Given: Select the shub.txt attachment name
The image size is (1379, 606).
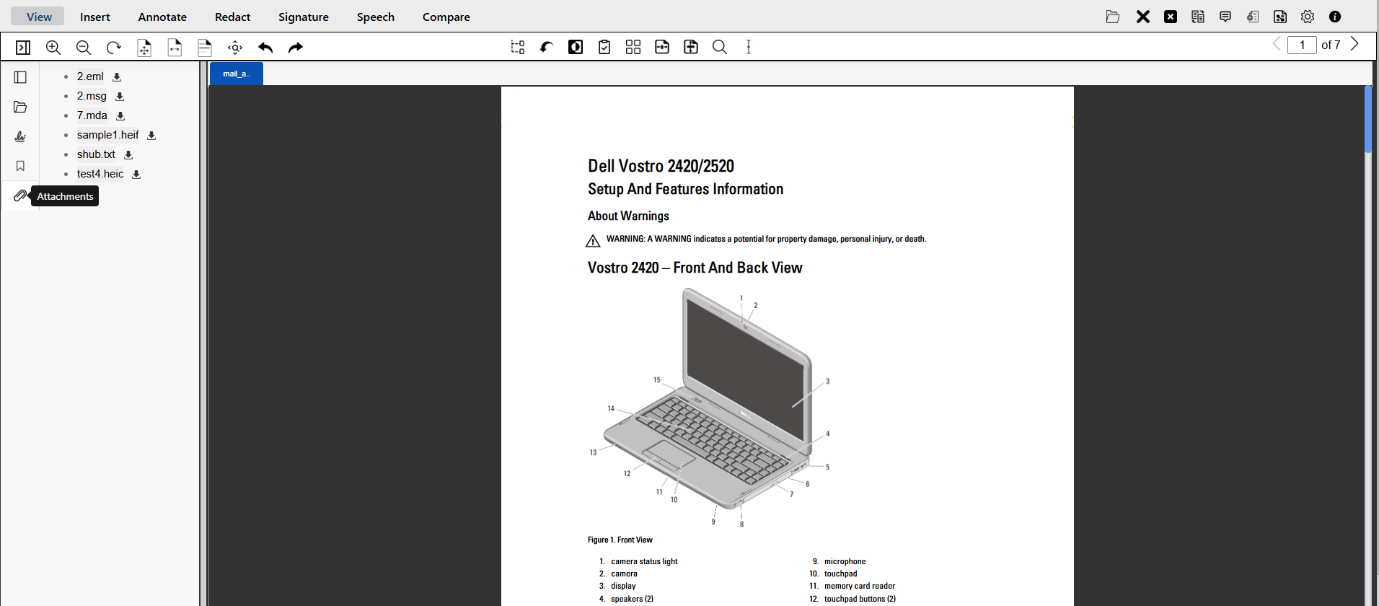Looking at the screenshot, I should 96,154.
